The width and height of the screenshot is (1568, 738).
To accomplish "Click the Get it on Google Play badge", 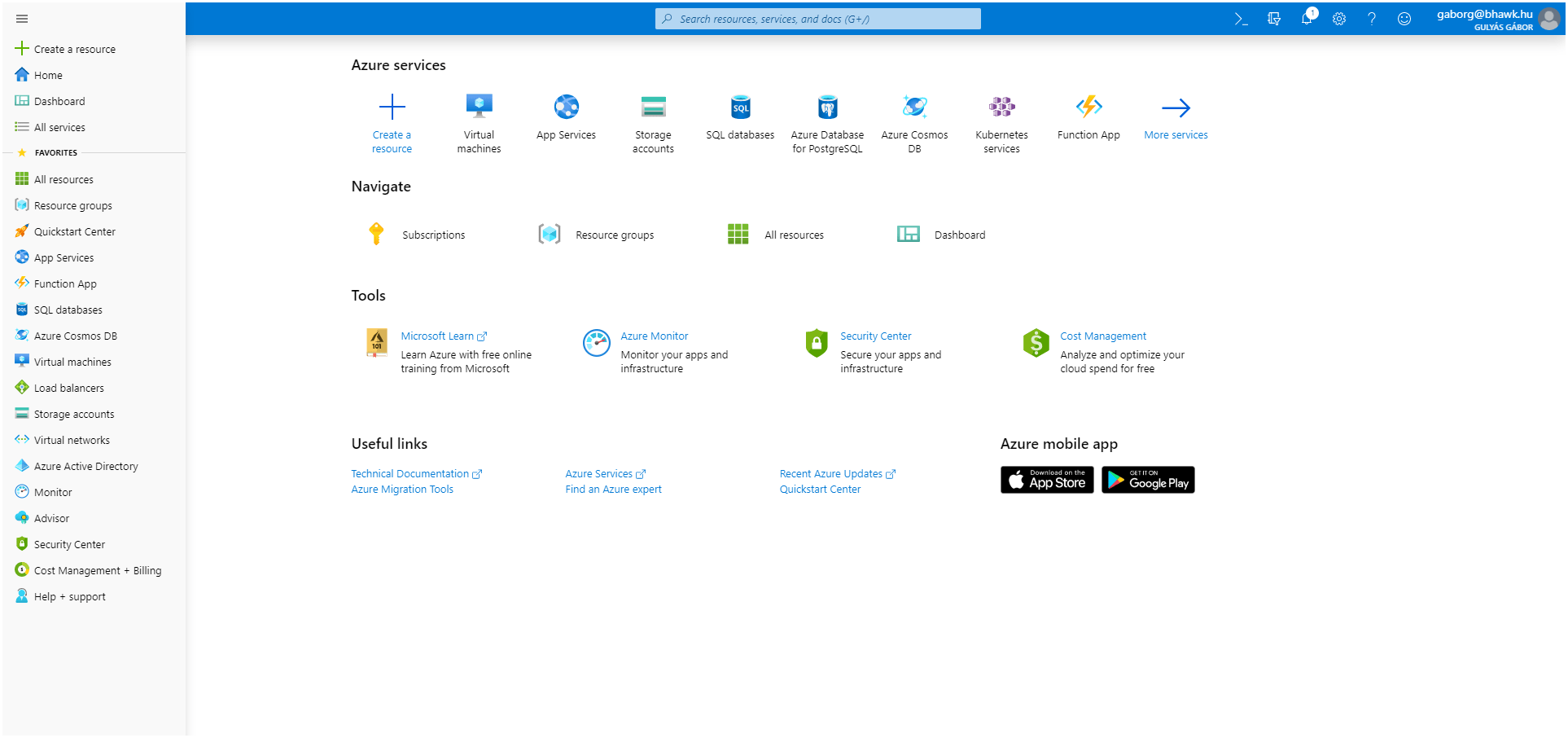I will pos(1149,480).
